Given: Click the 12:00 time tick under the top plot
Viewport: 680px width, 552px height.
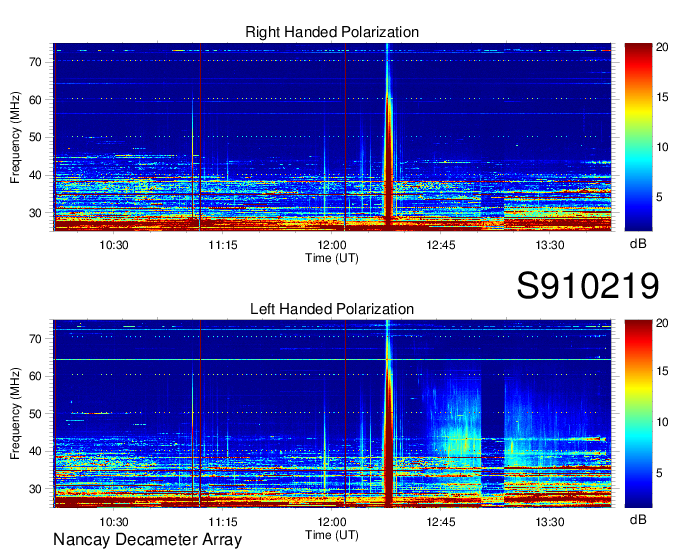Looking at the screenshot, I should (x=332, y=245).
